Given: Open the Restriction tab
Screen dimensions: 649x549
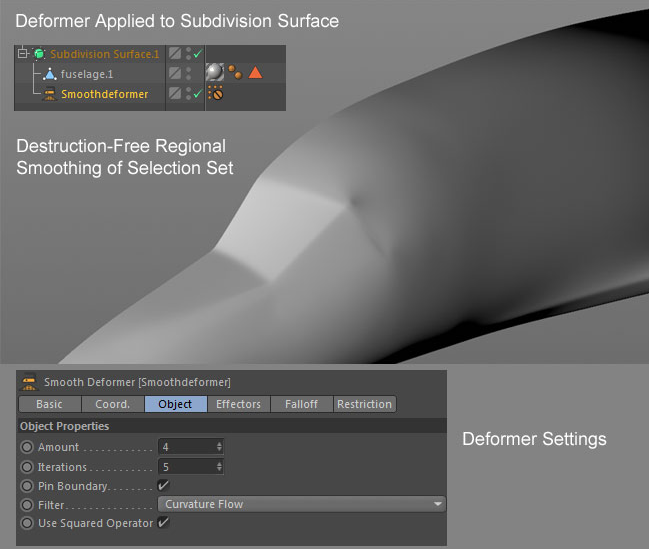Looking at the screenshot, I should click(364, 404).
